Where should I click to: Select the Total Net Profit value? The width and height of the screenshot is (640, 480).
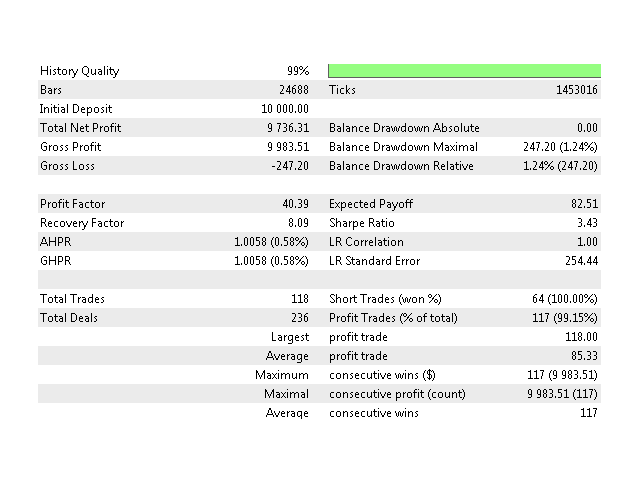[x=288, y=128]
